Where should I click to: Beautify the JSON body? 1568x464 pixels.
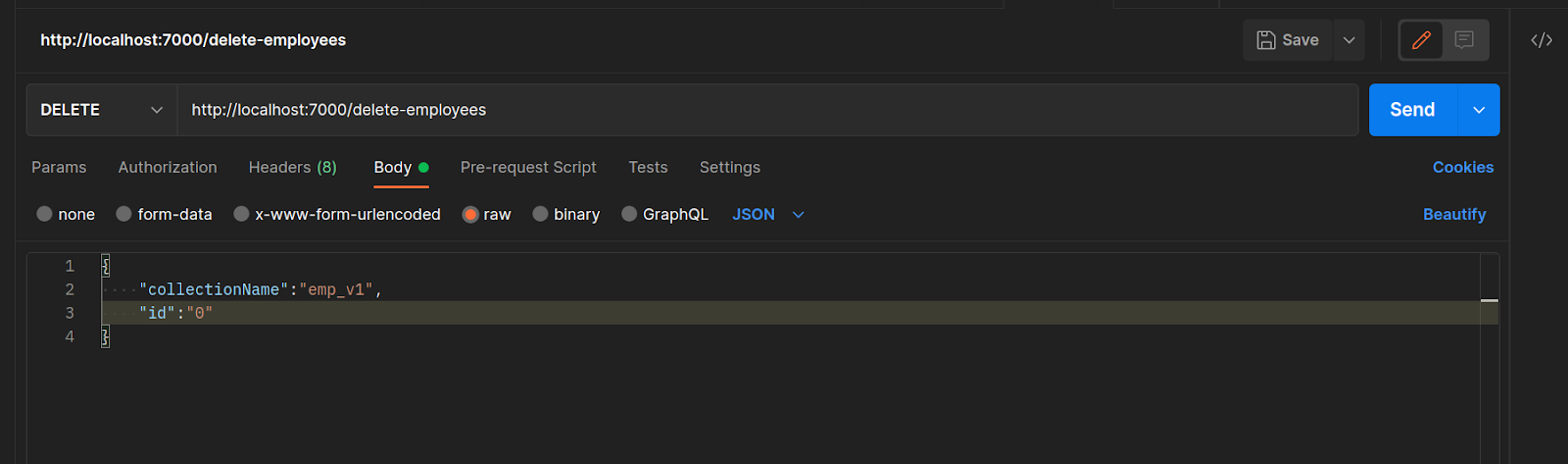click(x=1453, y=214)
